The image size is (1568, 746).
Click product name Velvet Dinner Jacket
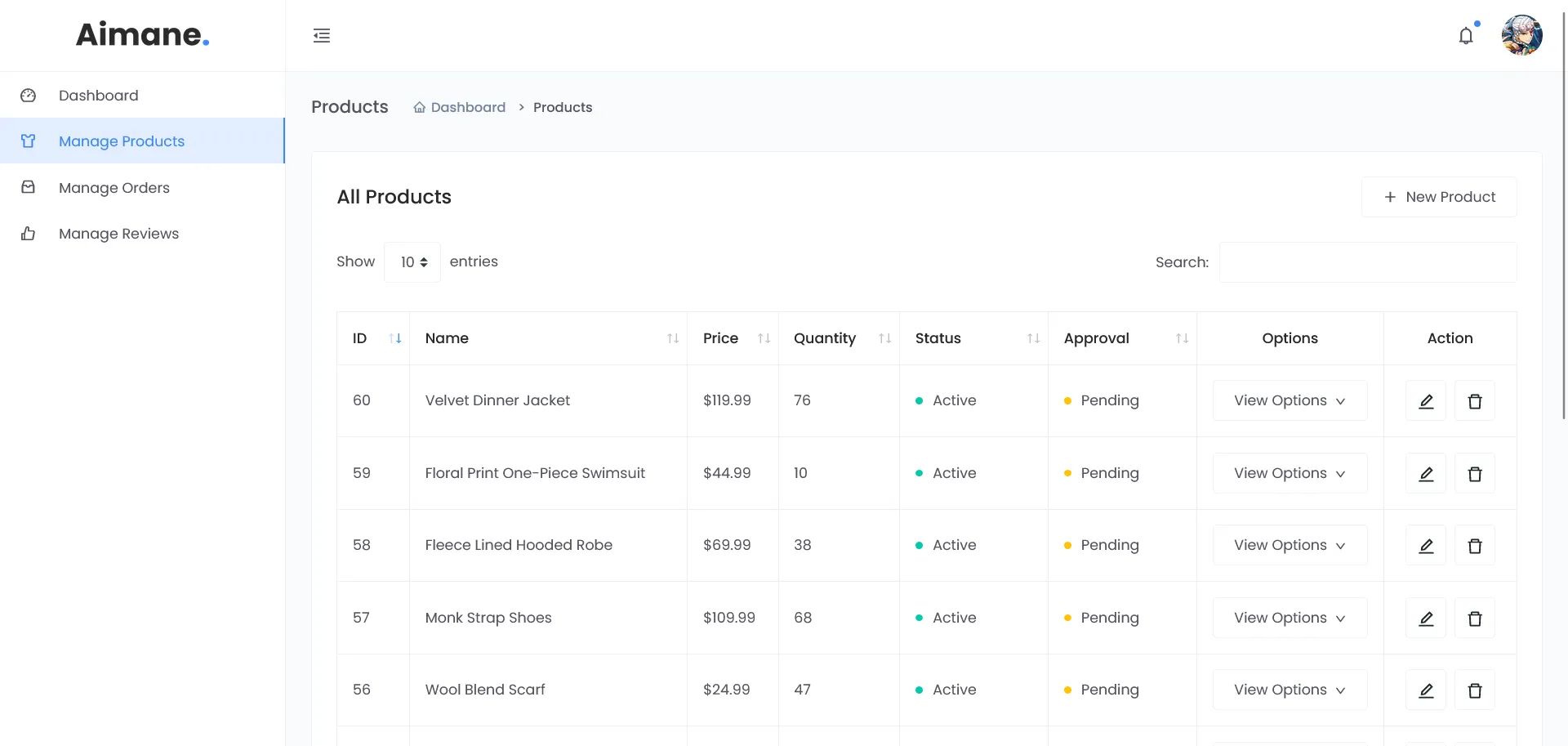pos(497,400)
